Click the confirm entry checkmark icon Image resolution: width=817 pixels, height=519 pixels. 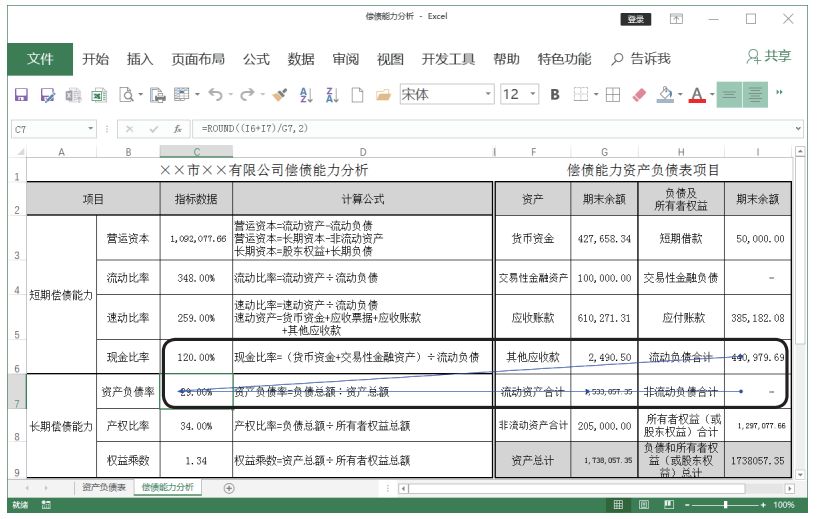point(154,129)
